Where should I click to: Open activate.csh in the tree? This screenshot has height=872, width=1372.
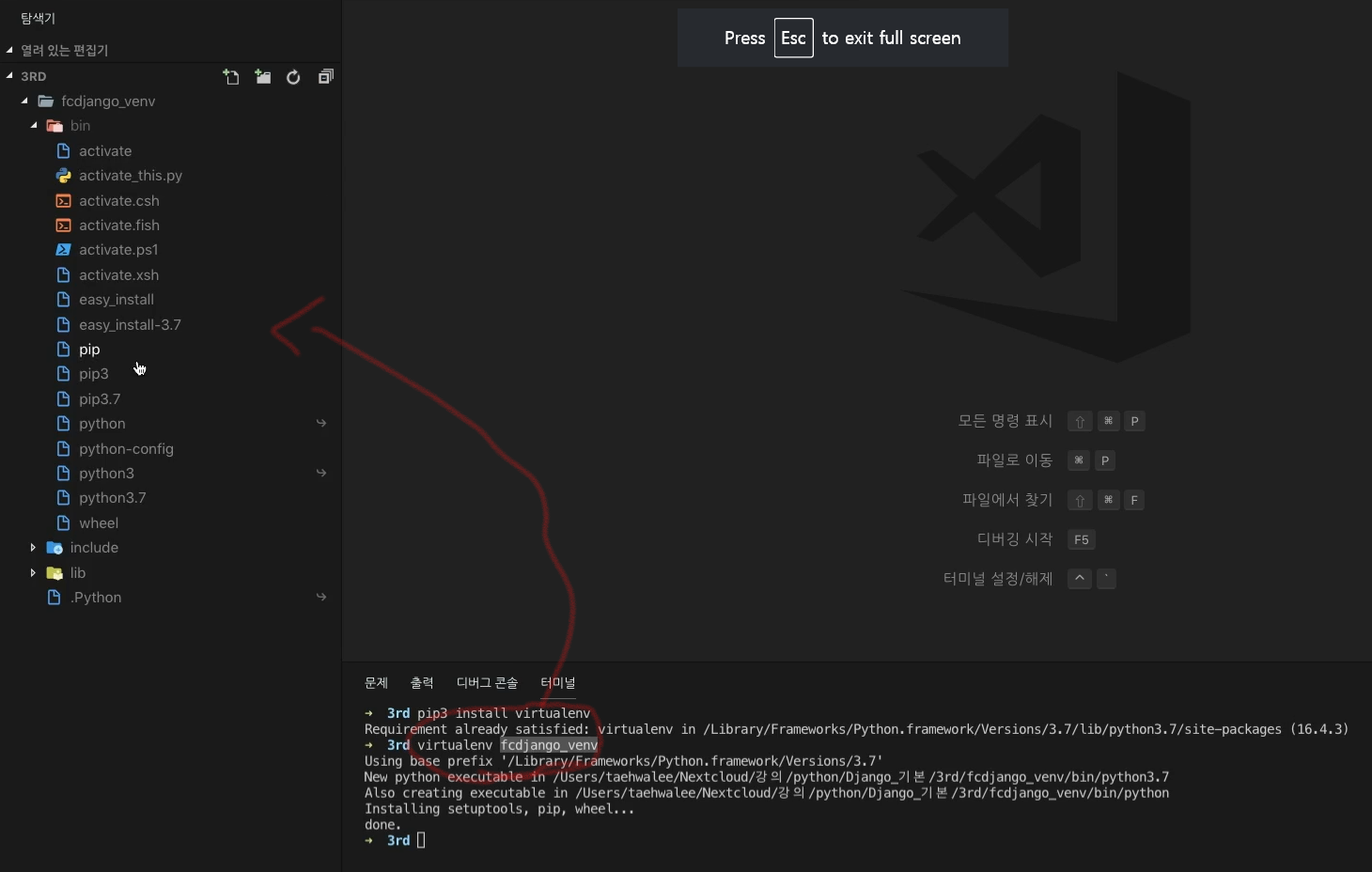click(119, 201)
